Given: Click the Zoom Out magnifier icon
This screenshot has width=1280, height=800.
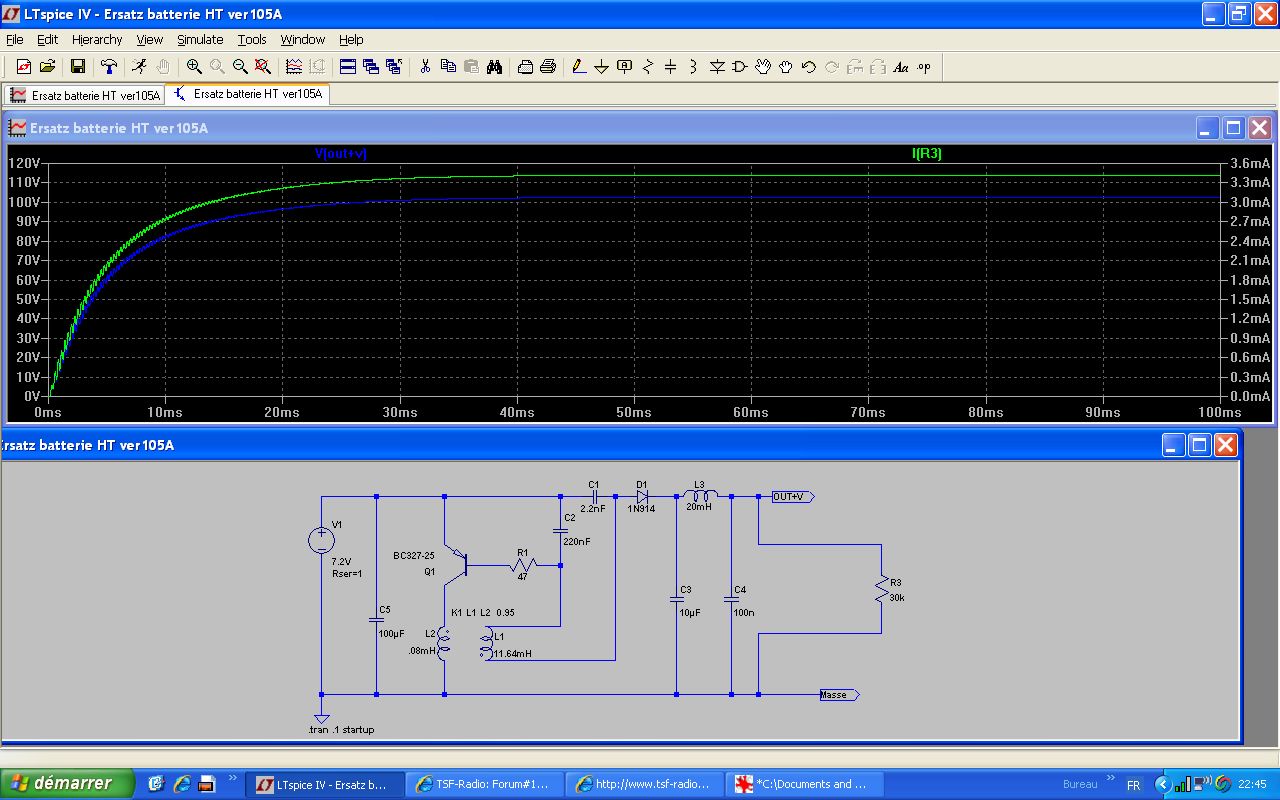Looking at the screenshot, I should click(240, 67).
